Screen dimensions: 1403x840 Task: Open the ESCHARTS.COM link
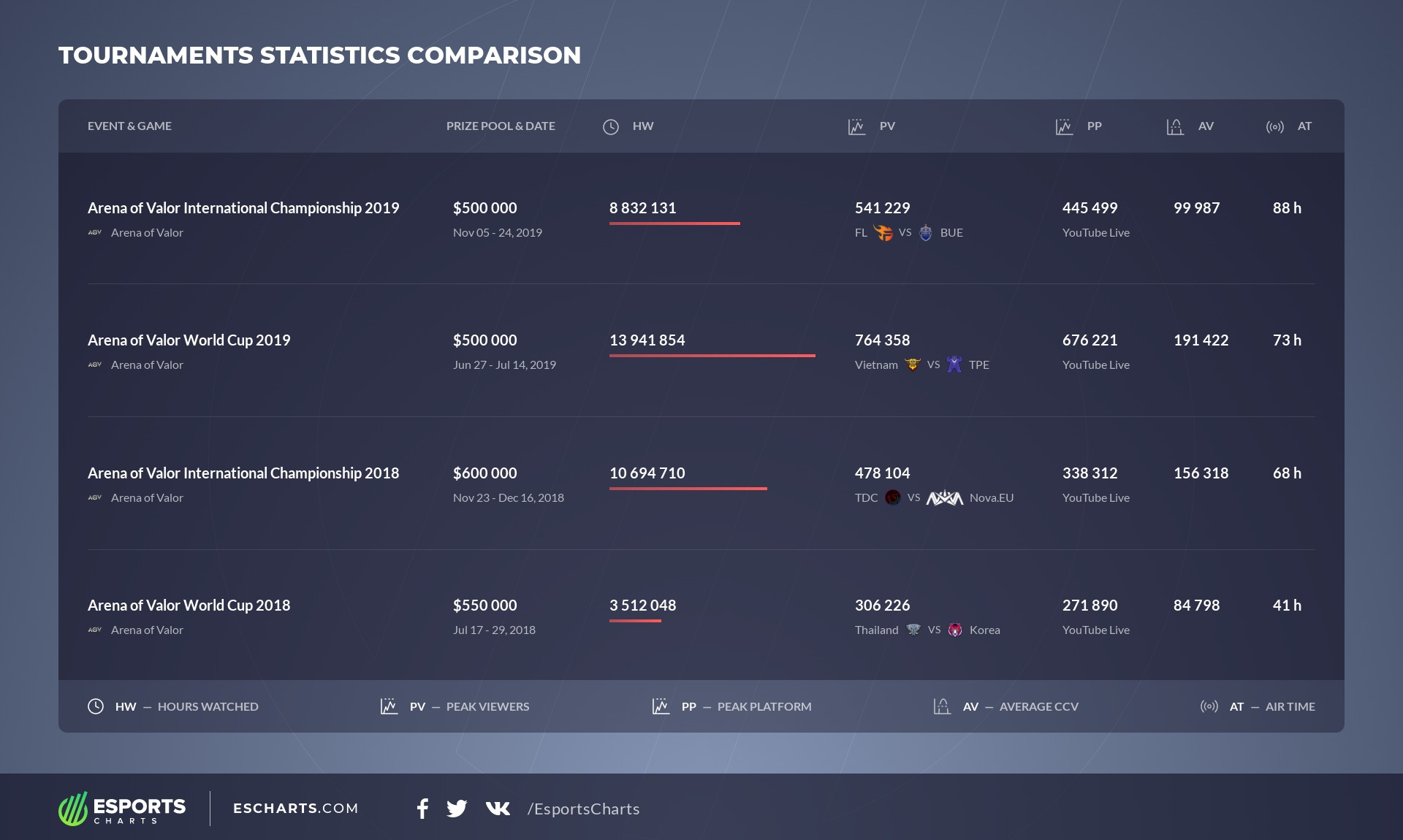pyautogui.click(x=295, y=809)
